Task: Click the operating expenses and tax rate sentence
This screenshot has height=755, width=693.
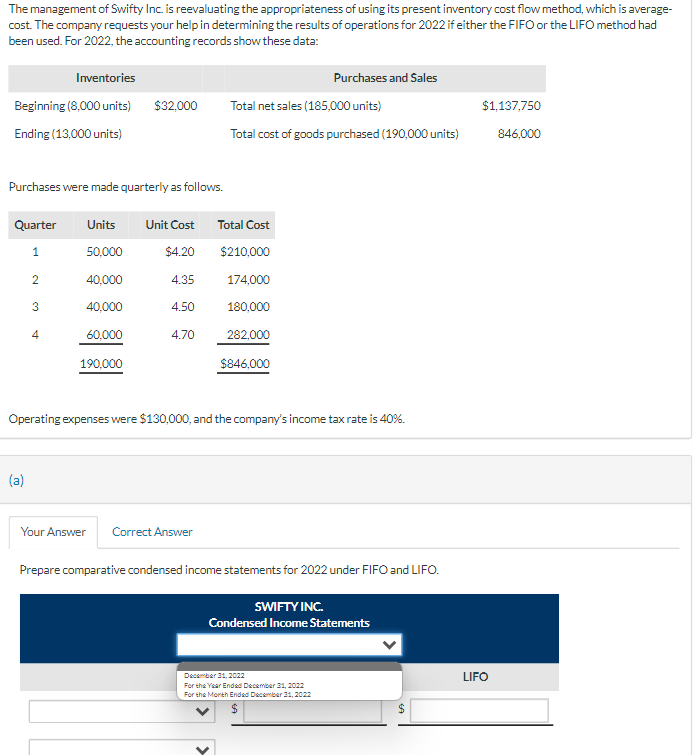Action: pos(207,419)
